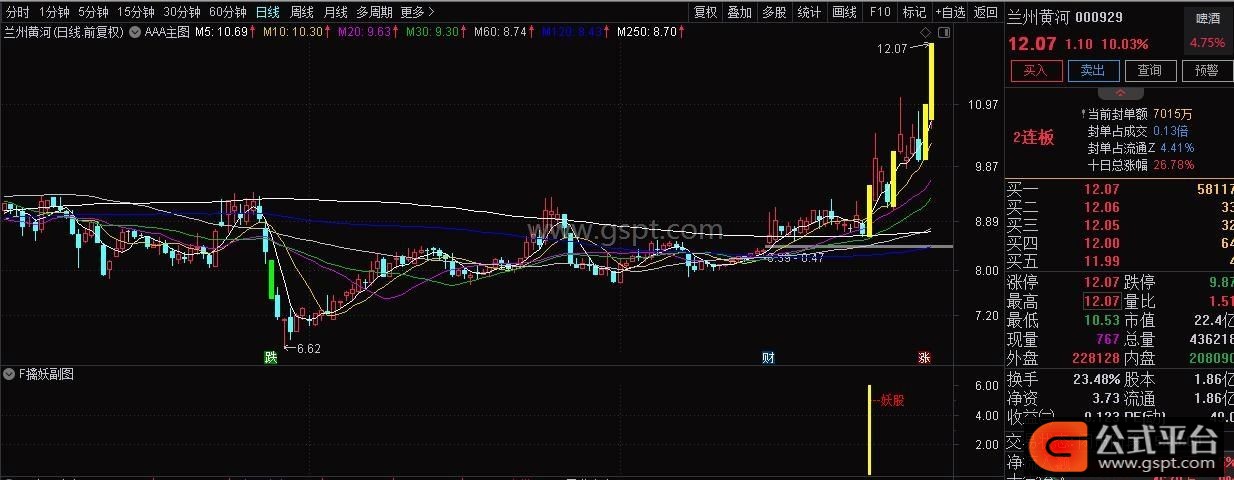The image size is (1234, 480).
Task: Add stock via +自选 button
Action: [x=950, y=12]
